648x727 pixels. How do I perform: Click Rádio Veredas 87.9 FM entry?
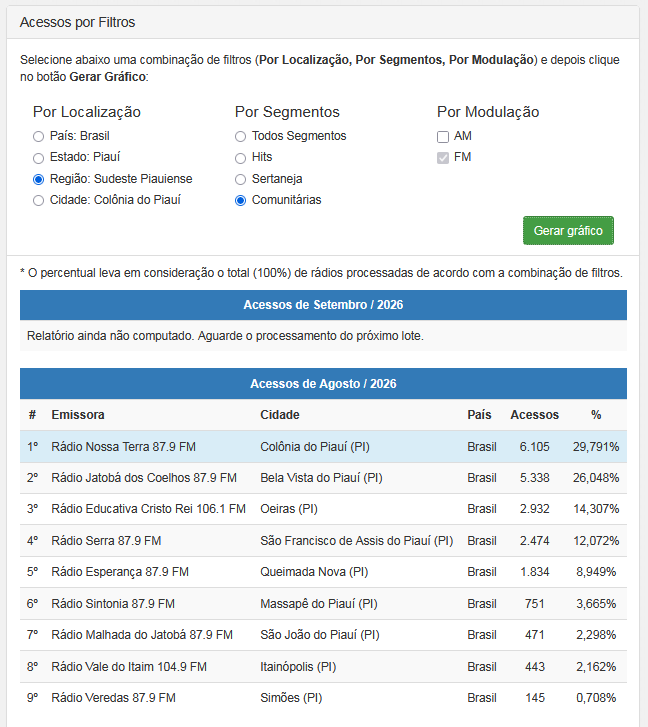(114, 698)
